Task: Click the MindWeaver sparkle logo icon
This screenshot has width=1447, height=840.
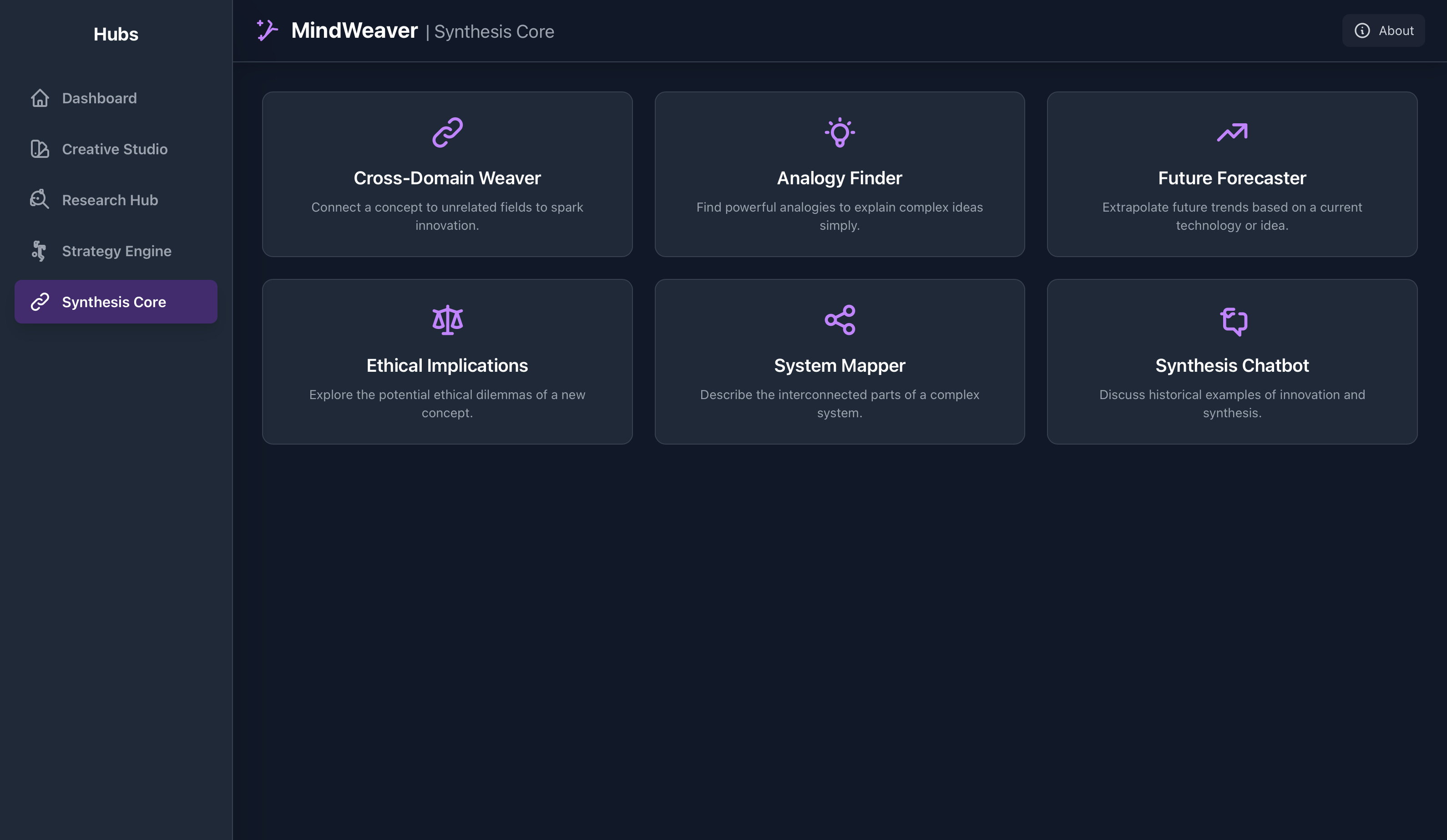Action: click(x=267, y=30)
